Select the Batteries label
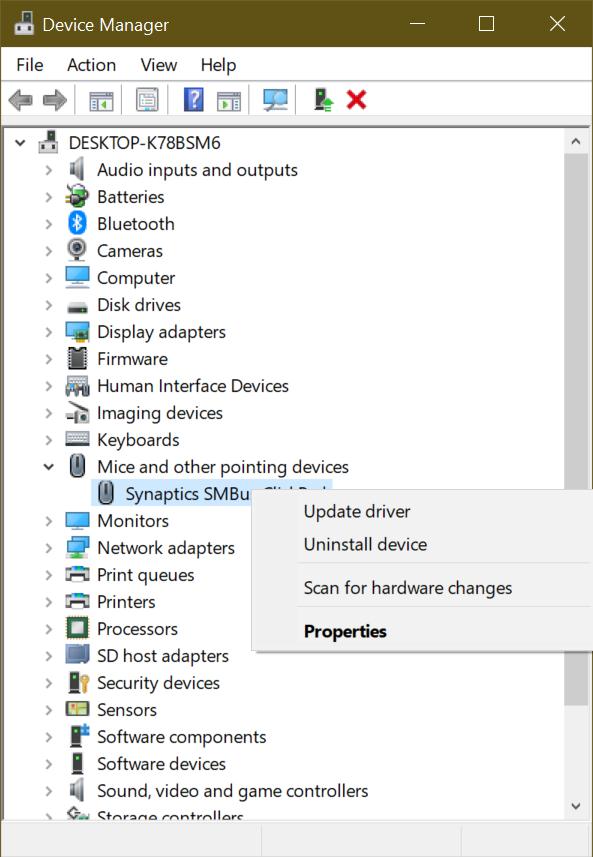 tap(131, 197)
